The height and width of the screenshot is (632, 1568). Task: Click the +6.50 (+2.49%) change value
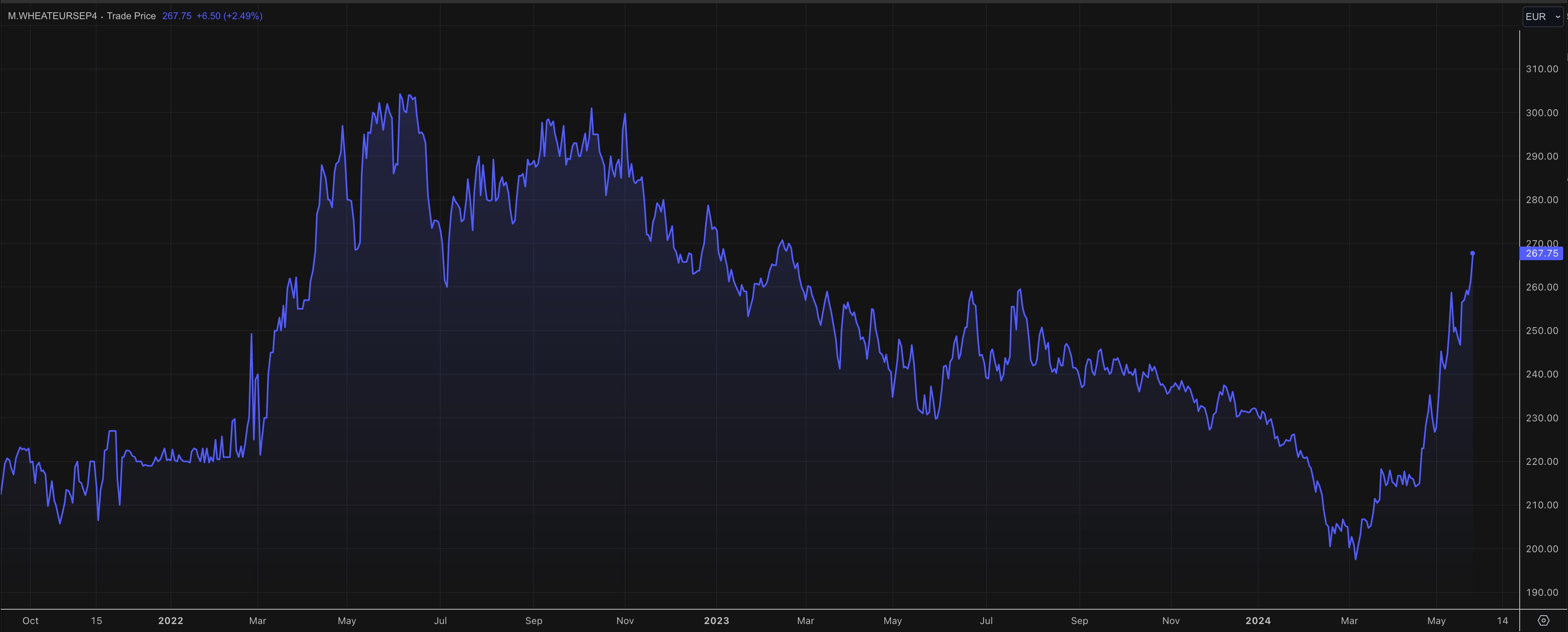[x=229, y=16]
